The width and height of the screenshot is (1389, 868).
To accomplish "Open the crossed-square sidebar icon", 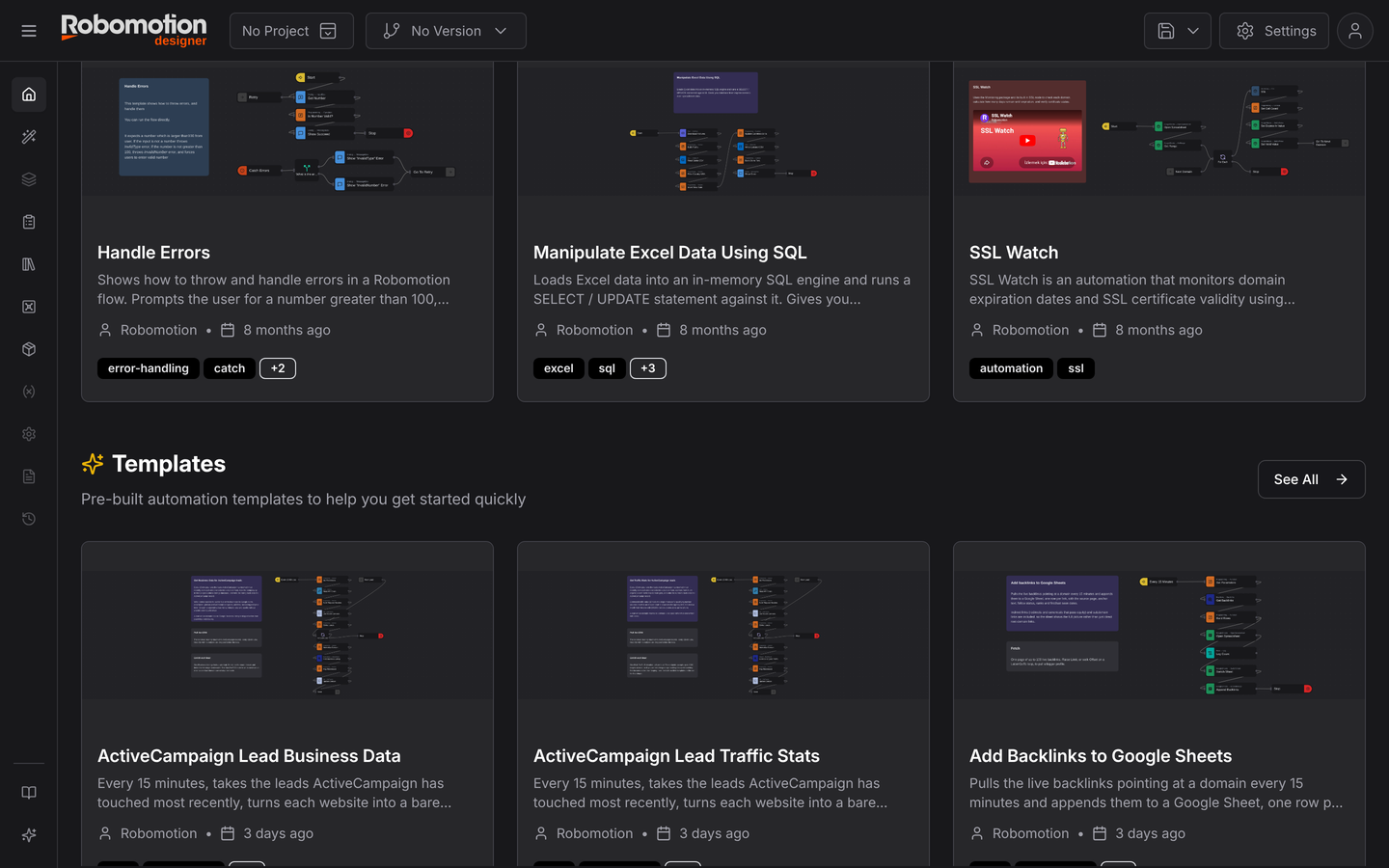I will click(29, 307).
